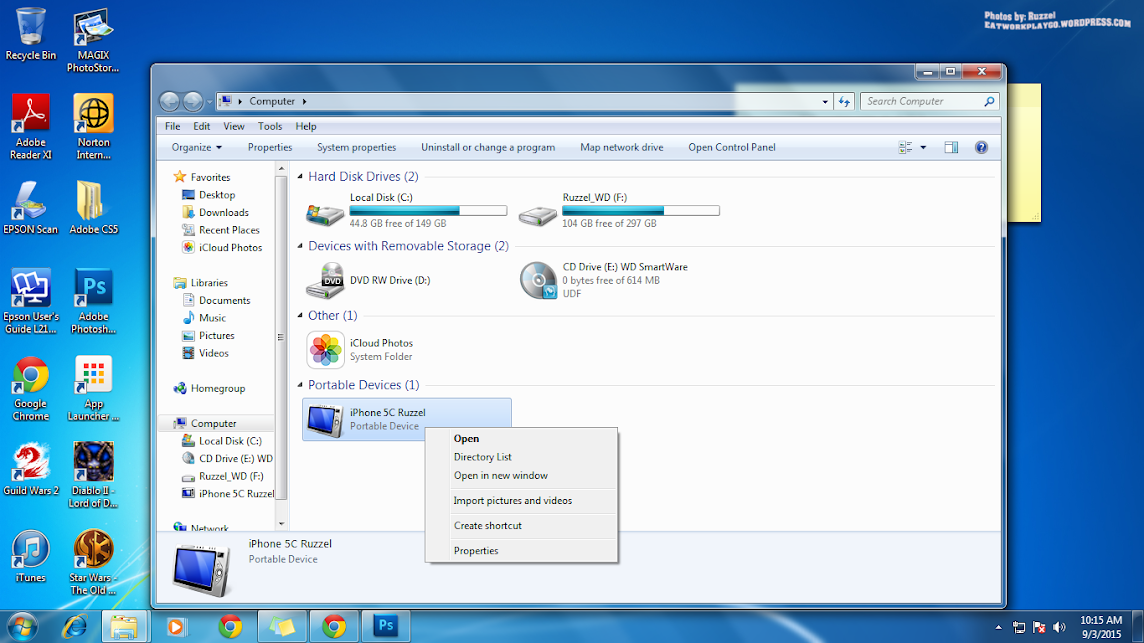Choose Properties in the context menu
Viewport: 1144px width, 643px height.
coord(522,551)
